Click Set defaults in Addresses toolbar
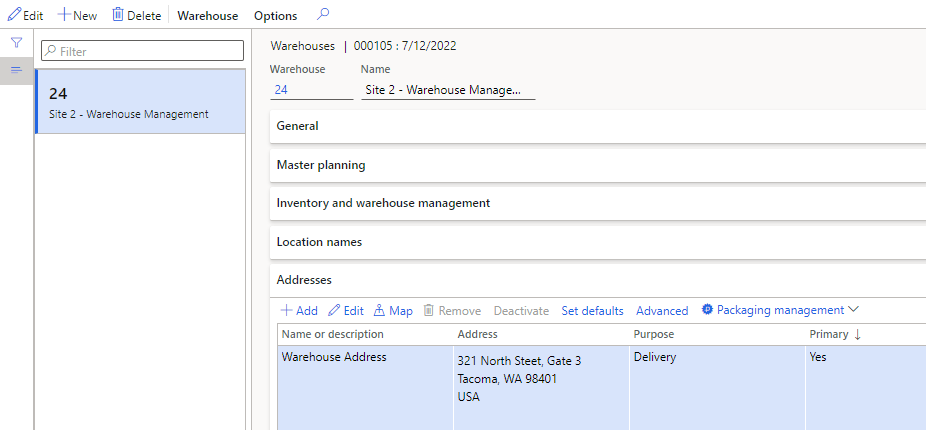926x430 pixels. click(592, 311)
